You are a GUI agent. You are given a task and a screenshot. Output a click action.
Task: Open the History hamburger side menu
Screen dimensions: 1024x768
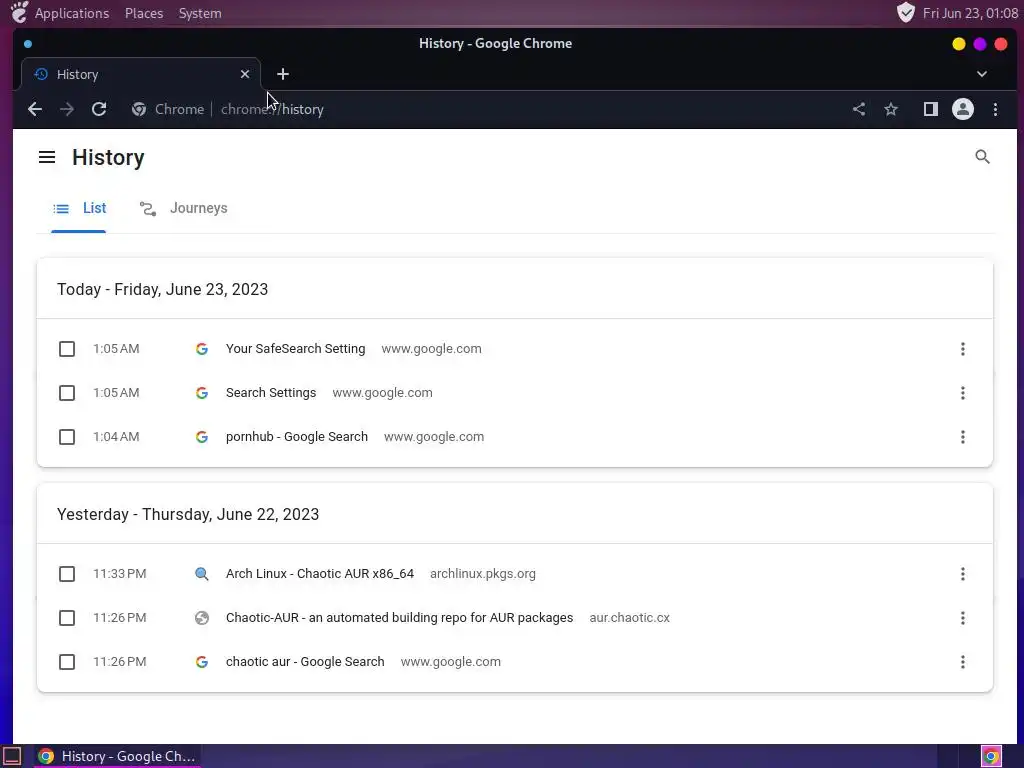(x=47, y=157)
